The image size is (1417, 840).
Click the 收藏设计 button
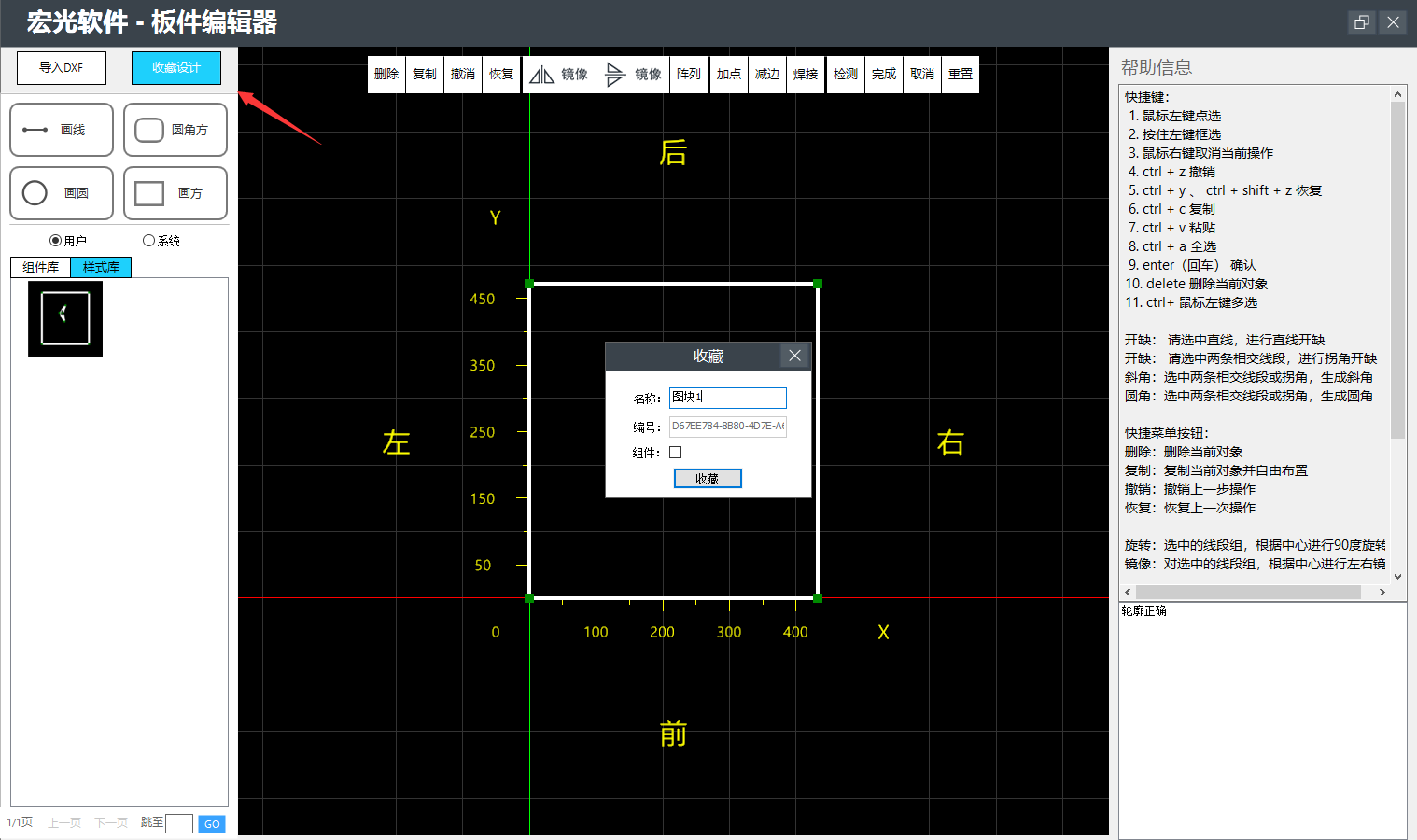coord(176,68)
